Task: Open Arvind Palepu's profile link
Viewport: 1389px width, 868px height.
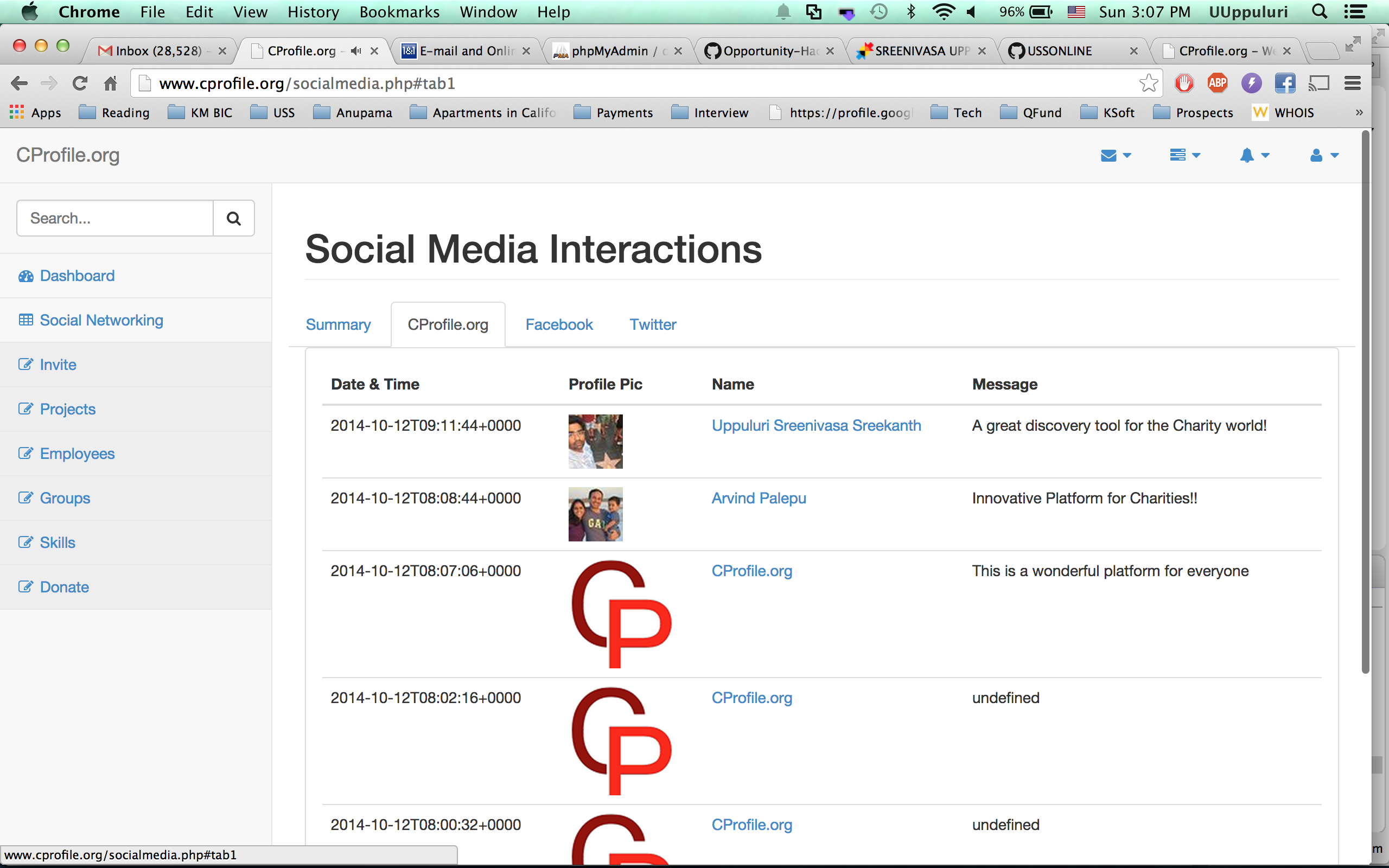Action: coord(758,499)
